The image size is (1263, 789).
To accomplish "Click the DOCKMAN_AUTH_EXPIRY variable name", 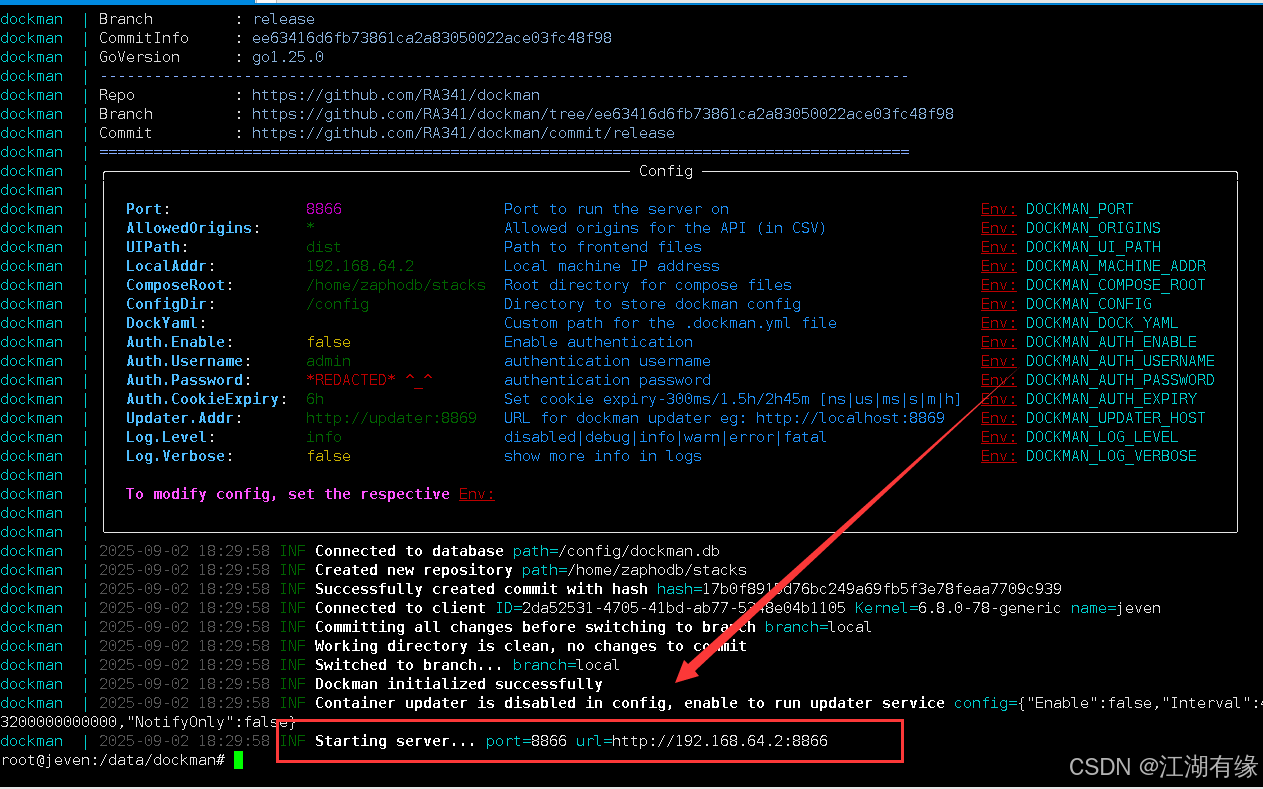I will click(1111, 399).
